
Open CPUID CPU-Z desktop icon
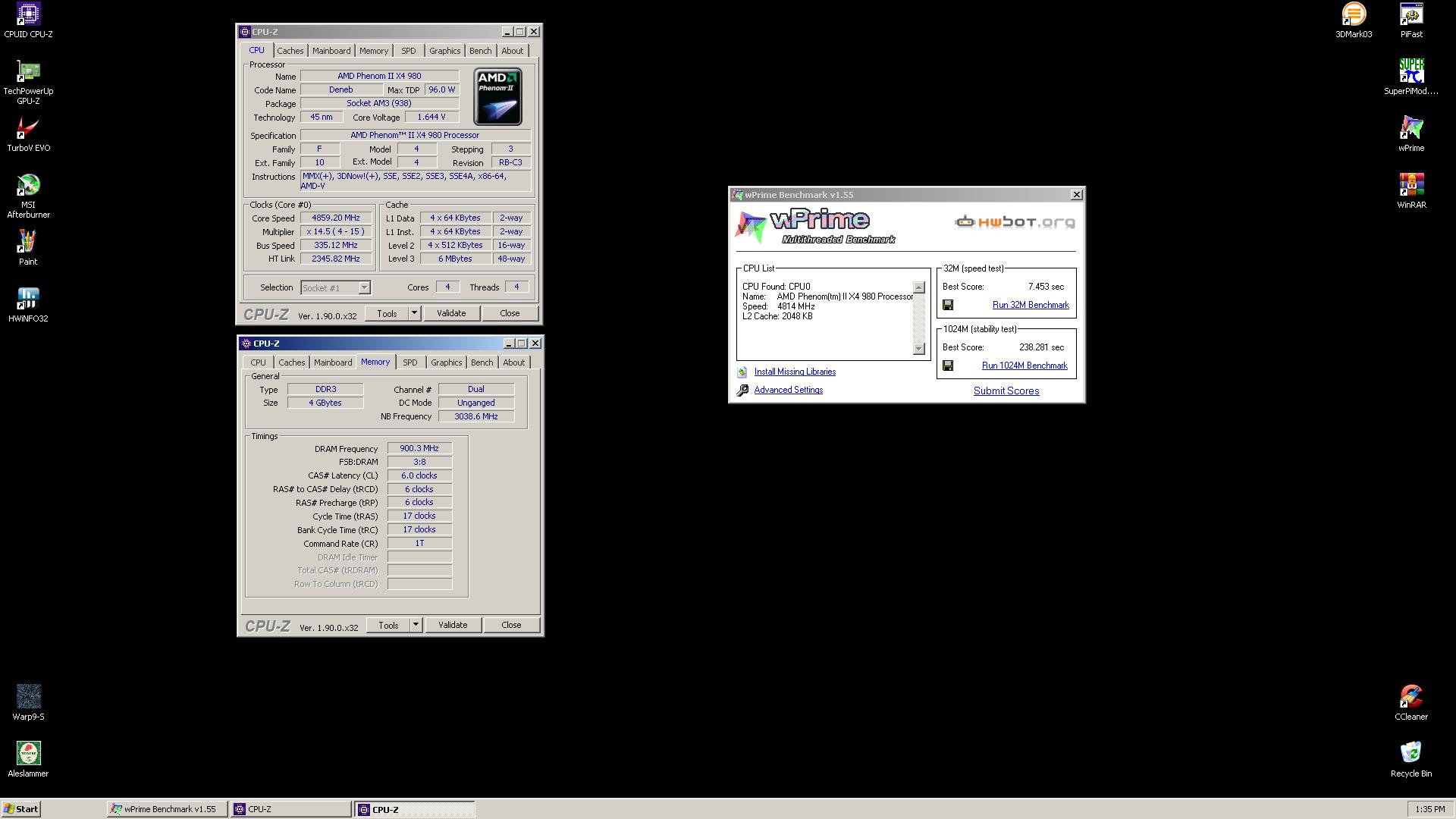tap(28, 20)
